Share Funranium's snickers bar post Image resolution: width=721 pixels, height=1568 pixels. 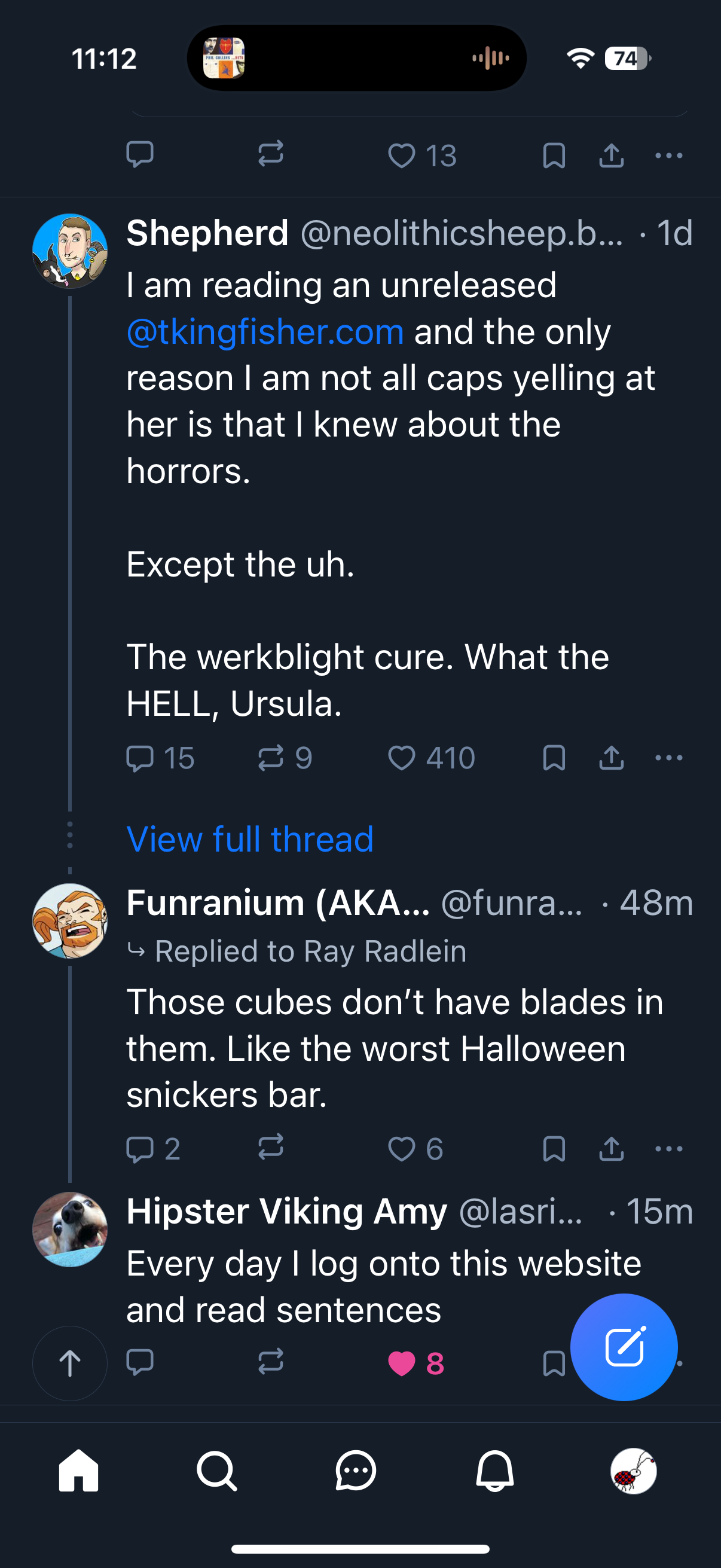point(612,1149)
